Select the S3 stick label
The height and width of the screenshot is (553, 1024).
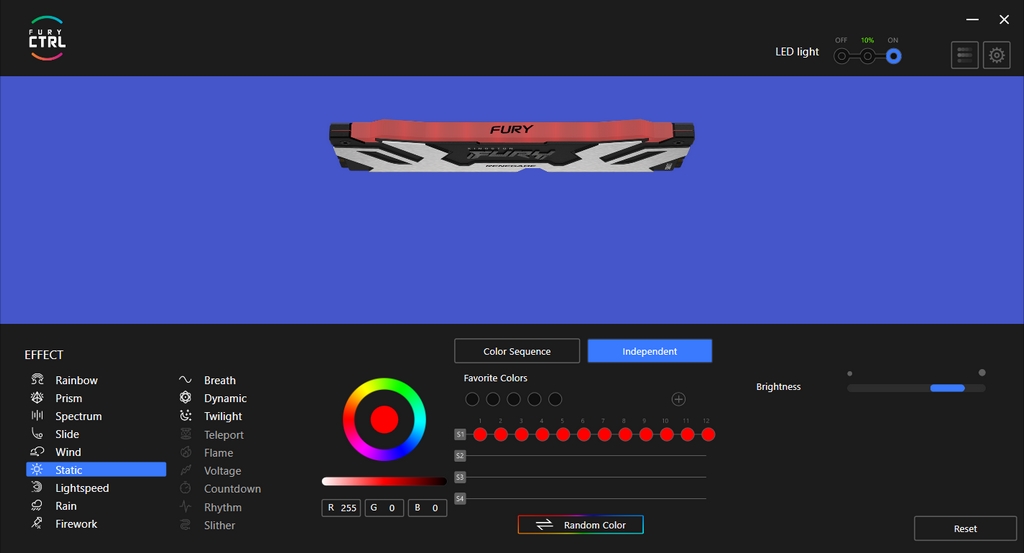tap(460, 477)
